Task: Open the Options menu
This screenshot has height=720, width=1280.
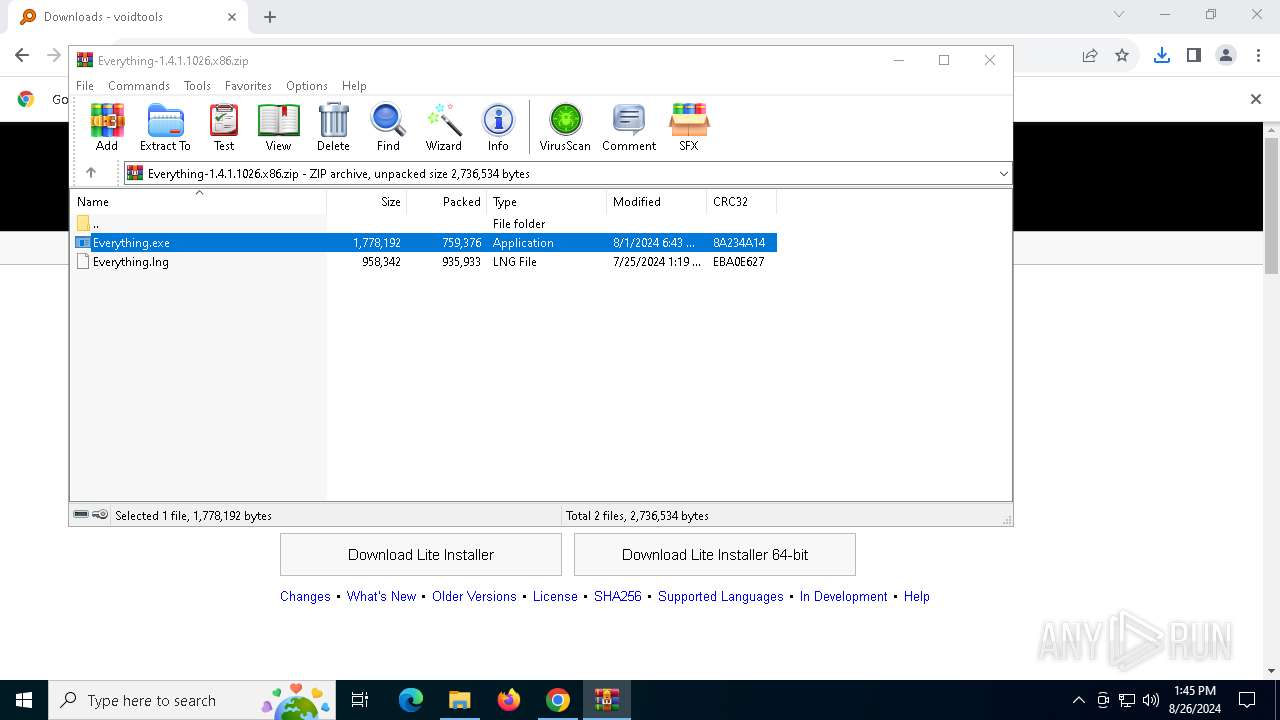Action: tap(307, 86)
